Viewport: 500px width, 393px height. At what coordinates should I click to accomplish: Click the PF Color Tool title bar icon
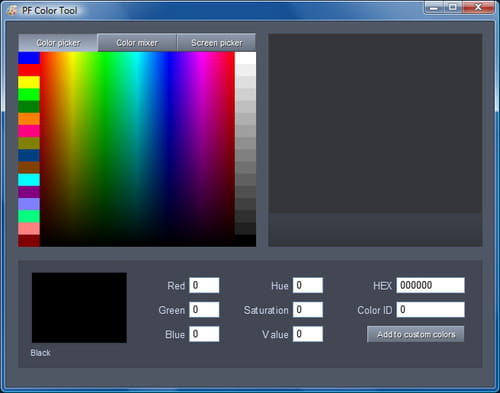pos(12,10)
